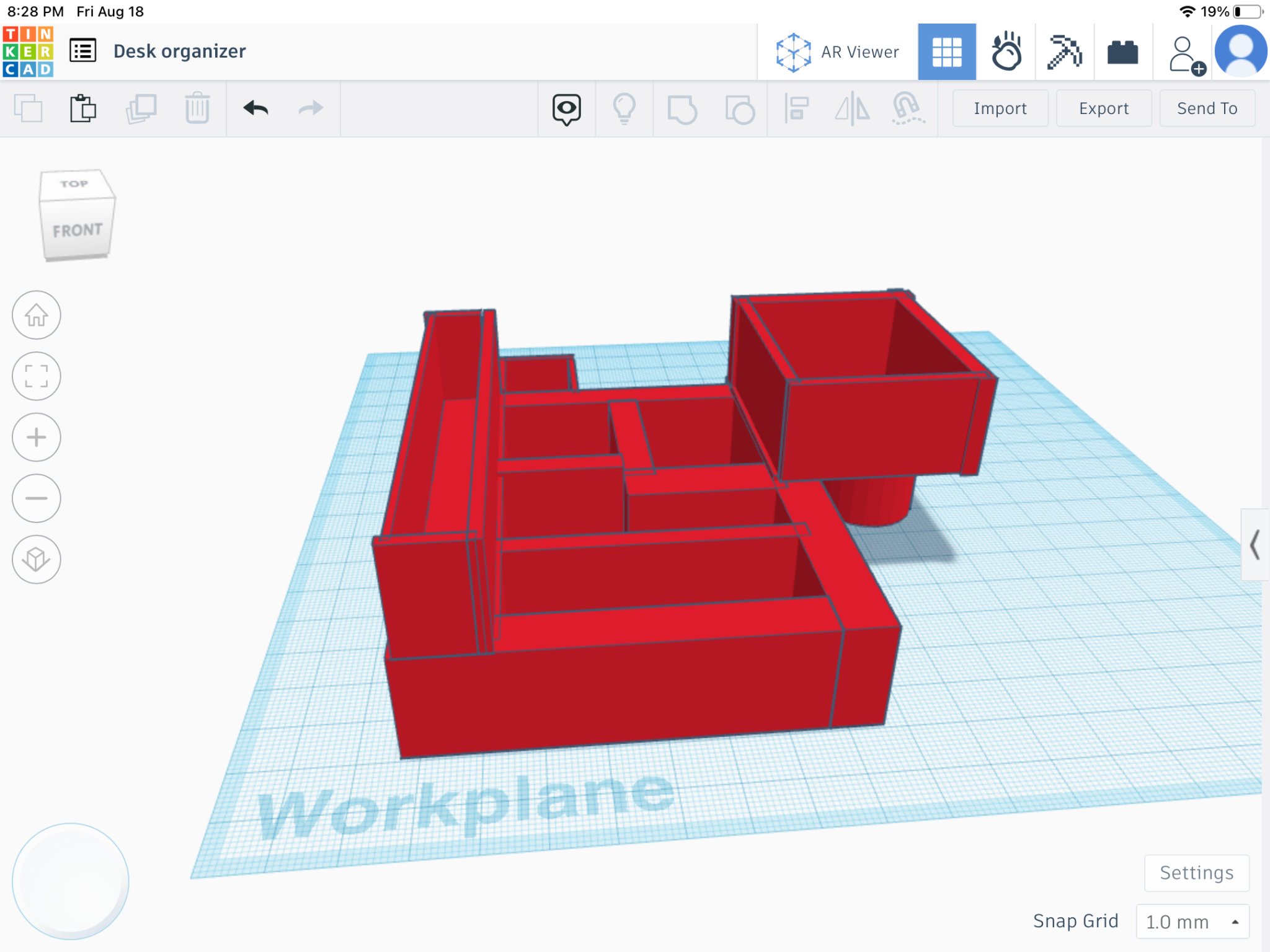
Task: Open the designs list menu icon
Action: coord(83,51)
